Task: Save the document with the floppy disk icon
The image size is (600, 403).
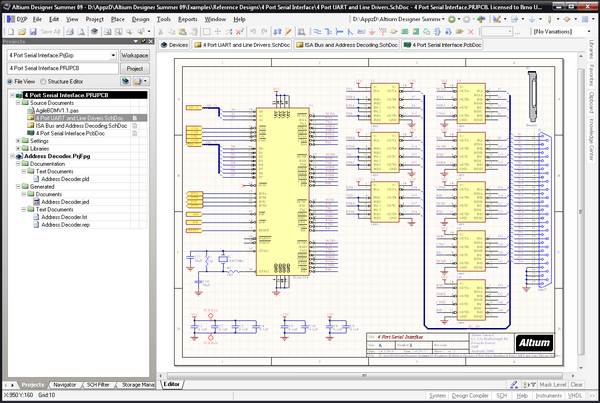Action: [33, 32]
